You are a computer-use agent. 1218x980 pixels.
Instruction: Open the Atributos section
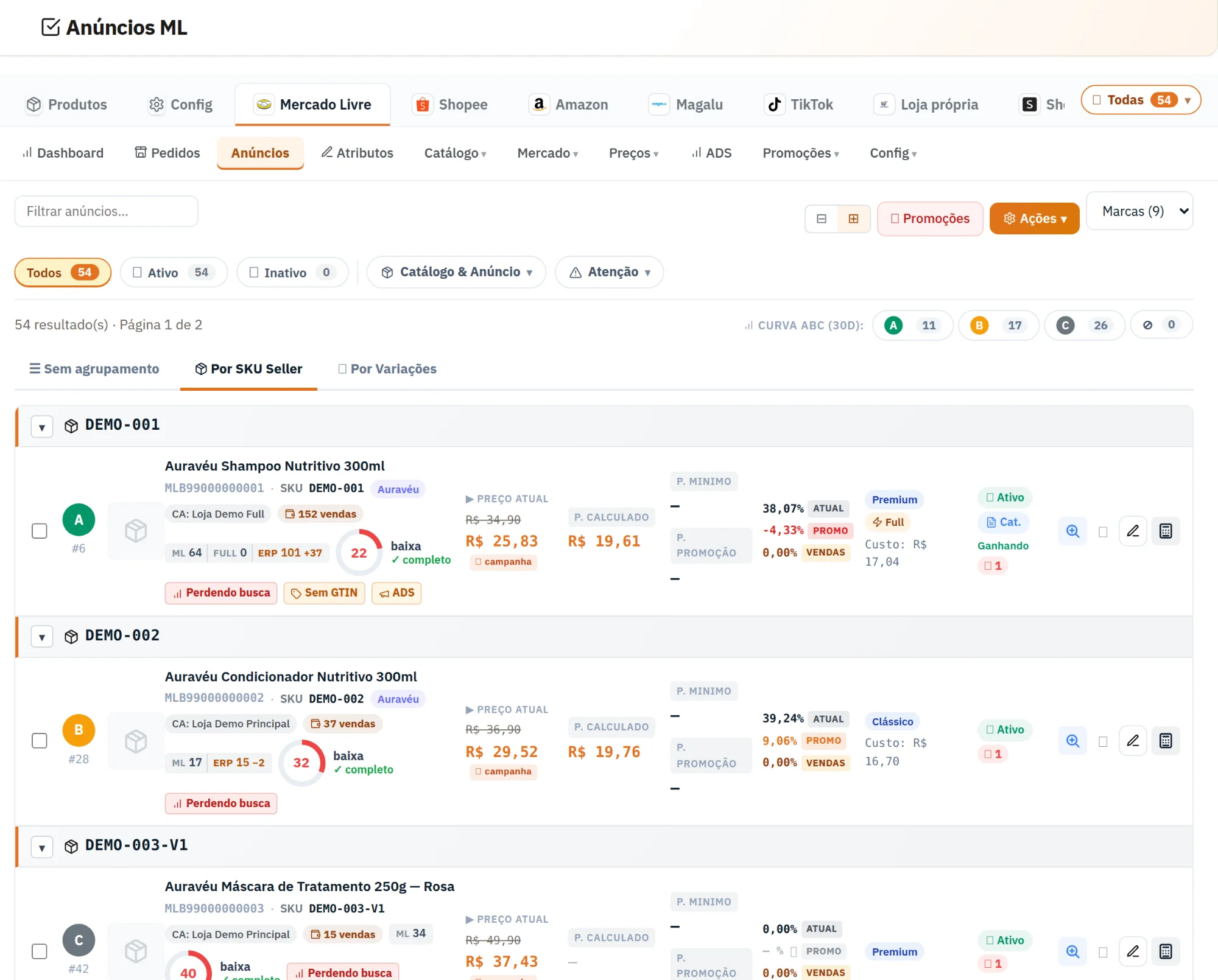tap(357, 153)
